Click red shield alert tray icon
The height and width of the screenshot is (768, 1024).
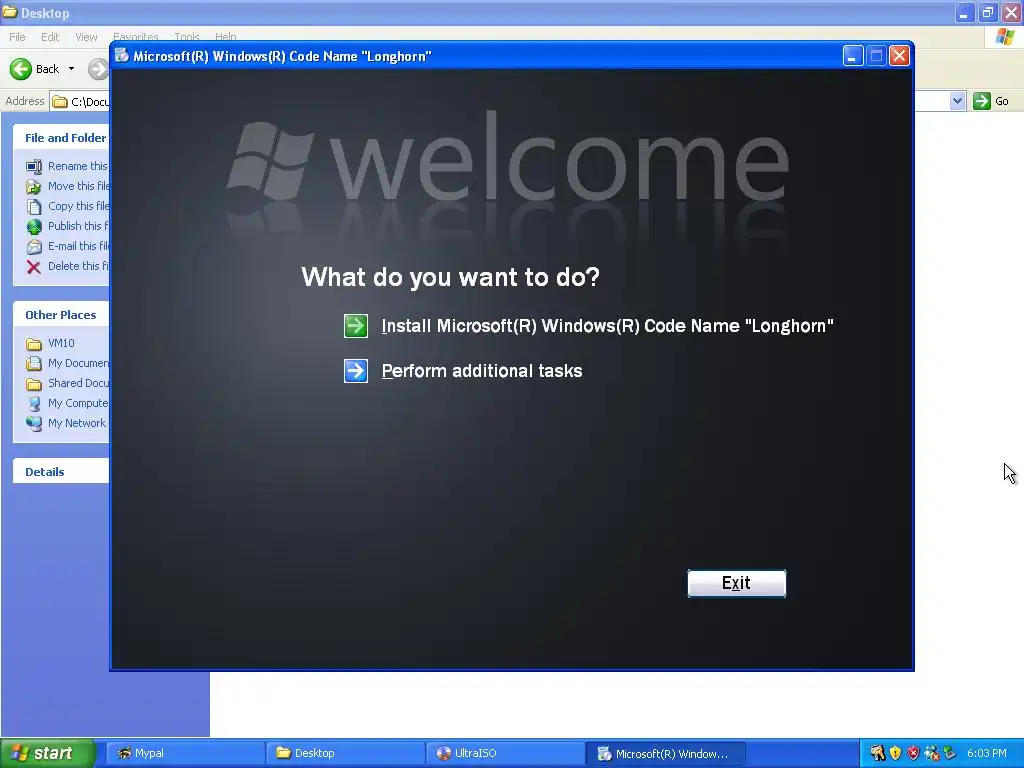[x=913, y=754]
